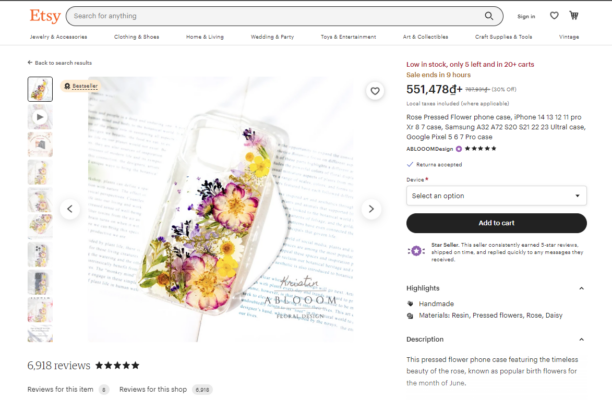
Task: Open Home & Living category
Action: pos(205,37)
